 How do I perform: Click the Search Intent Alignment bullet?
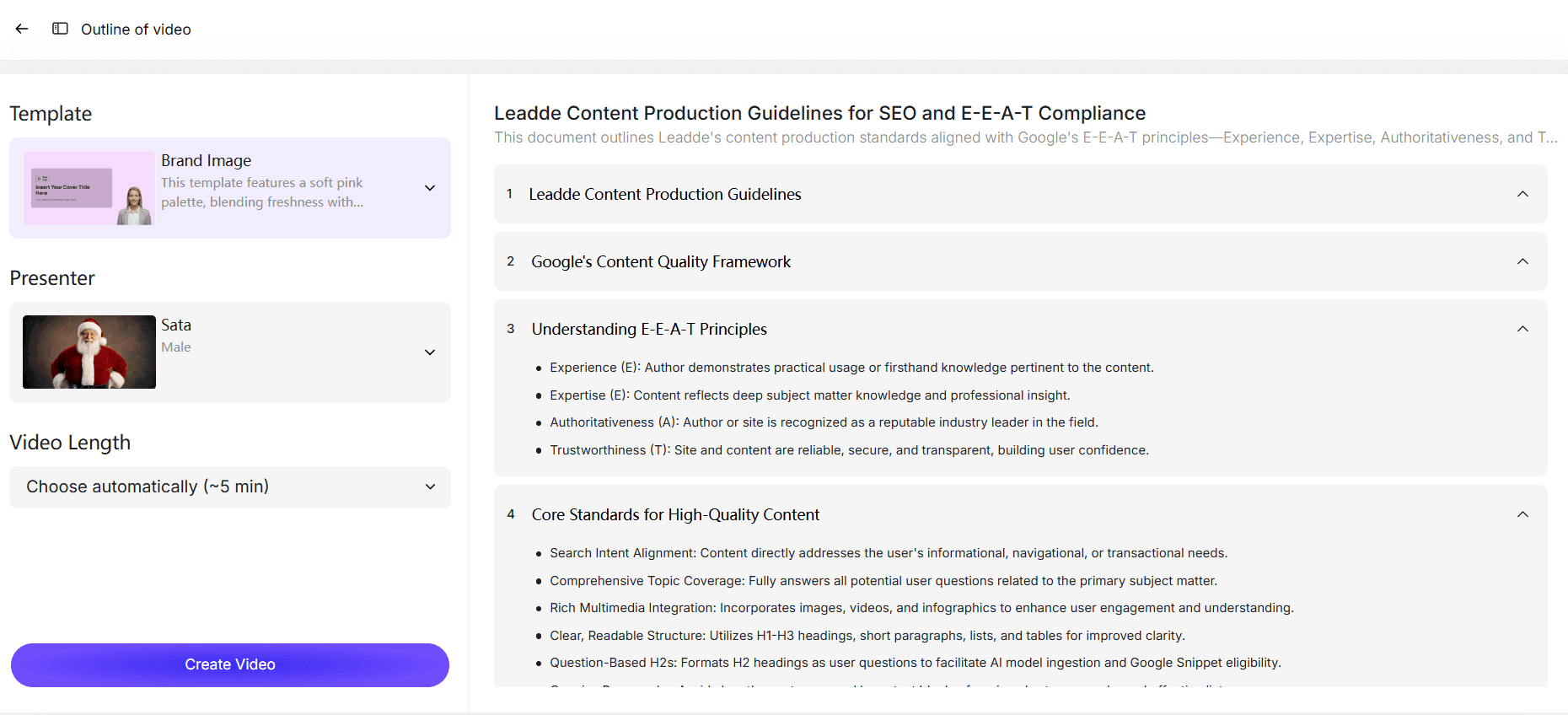(x=889, y=553)
